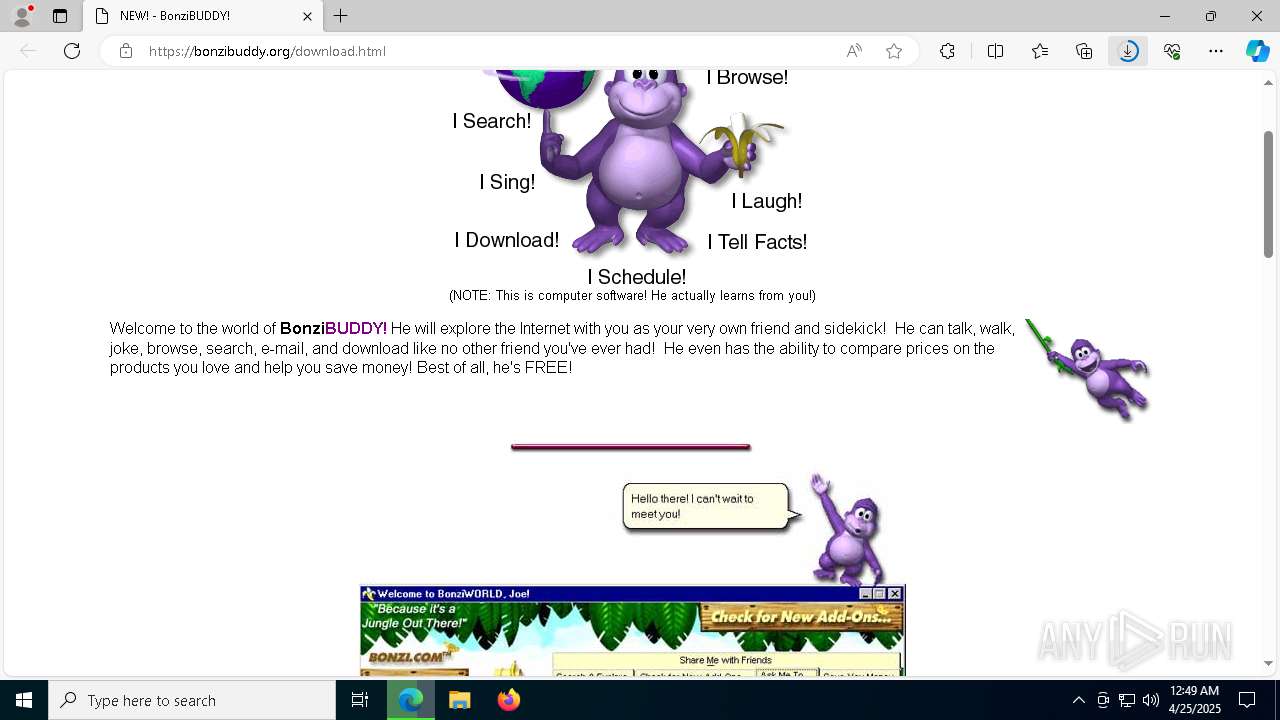Open Browser essentials heart icon
This screenshot has height=720, width=1280.
(1172, 51)
